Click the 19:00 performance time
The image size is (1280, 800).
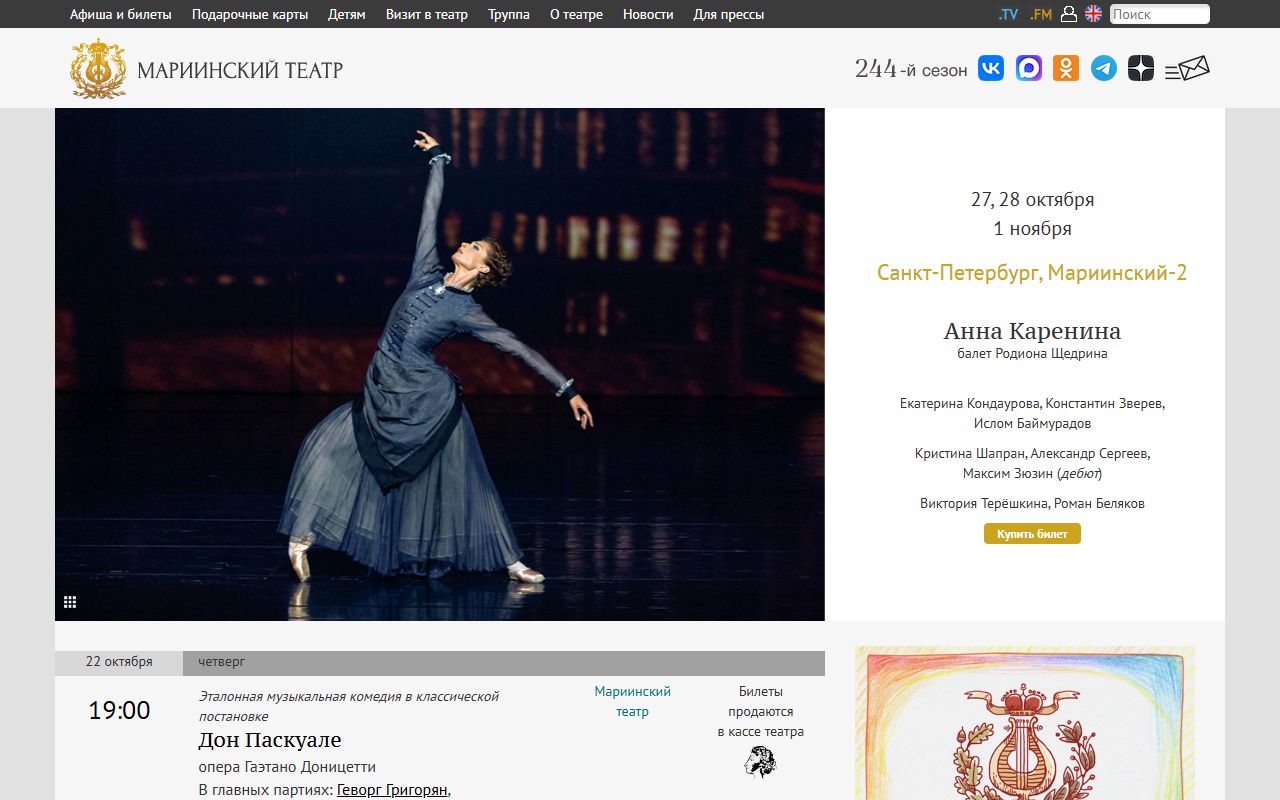[x=119, y=711]
